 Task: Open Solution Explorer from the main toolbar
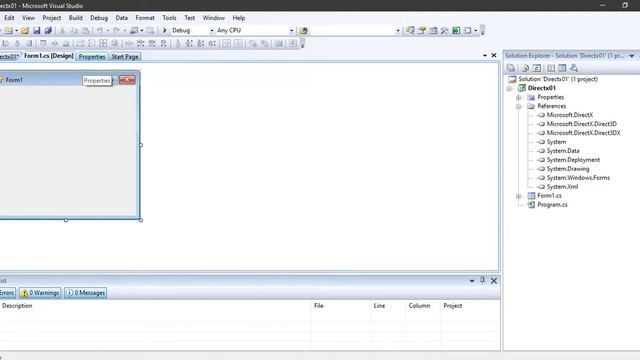point(410,31)
